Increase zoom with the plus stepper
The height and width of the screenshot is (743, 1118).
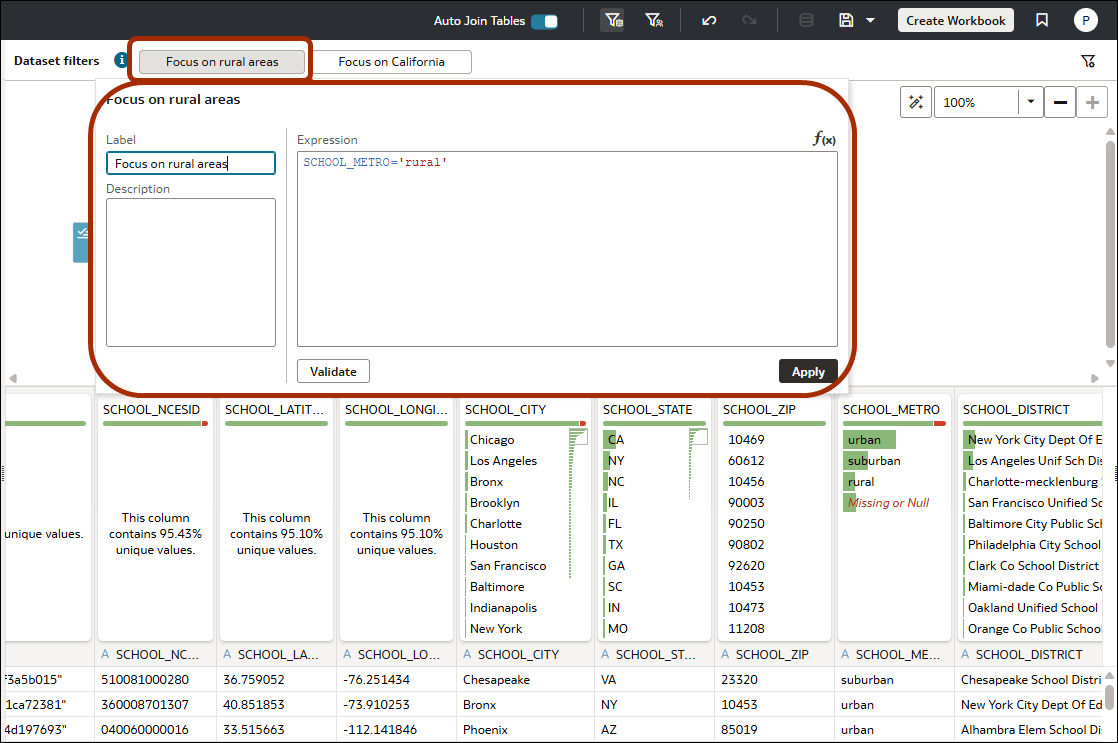pos(1092,101)
